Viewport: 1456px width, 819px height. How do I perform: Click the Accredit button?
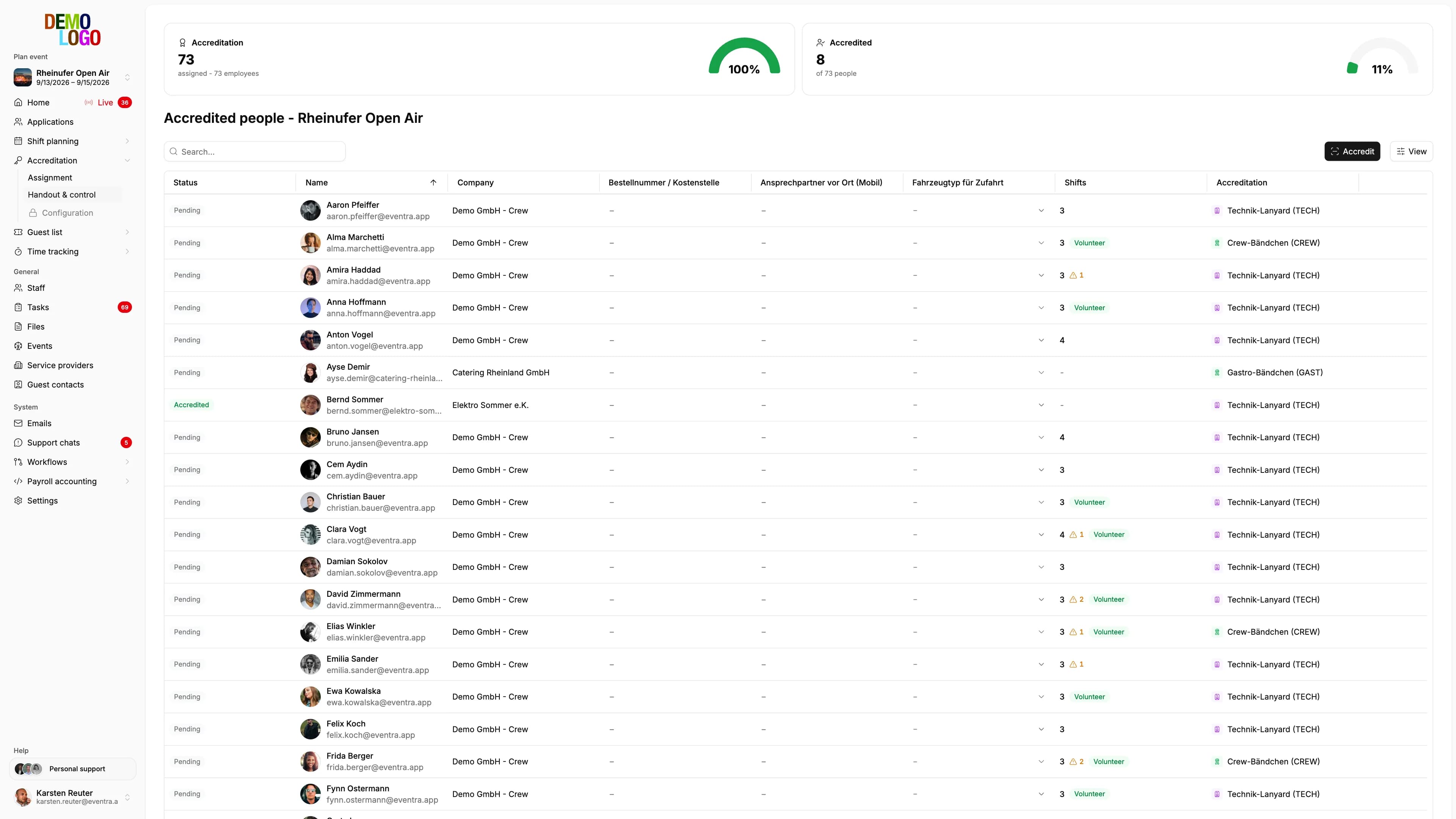coord(1352,152)
